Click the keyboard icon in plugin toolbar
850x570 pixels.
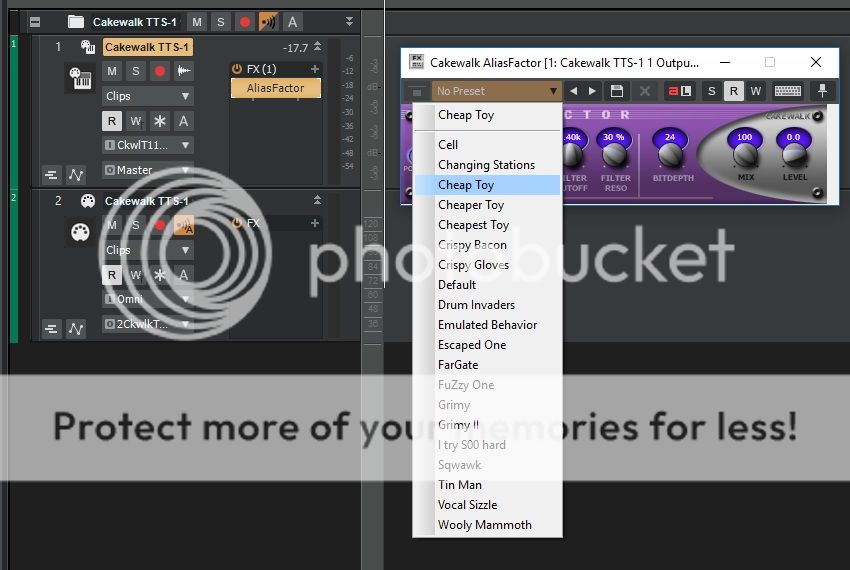(x=788, y=91)
